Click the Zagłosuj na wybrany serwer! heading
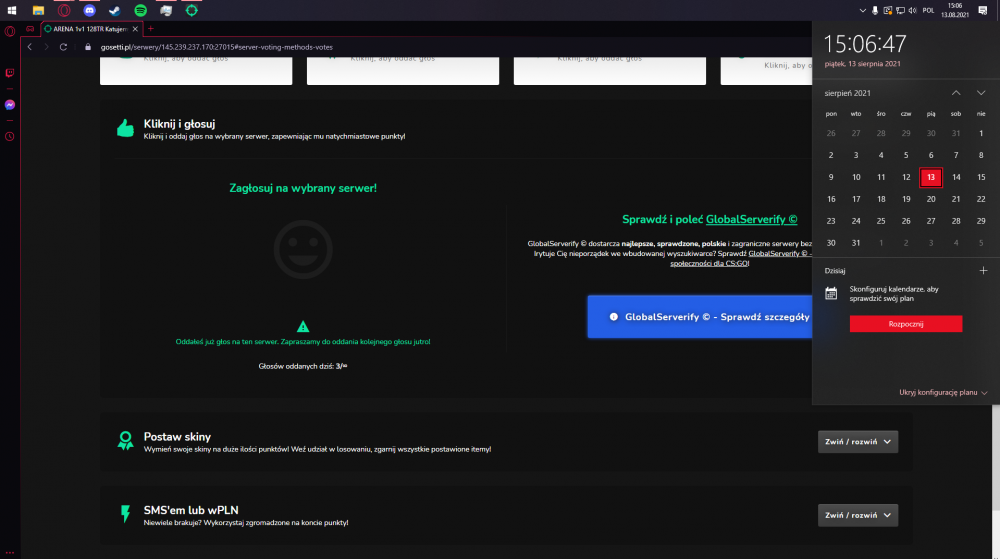 [x=303, y=188]
